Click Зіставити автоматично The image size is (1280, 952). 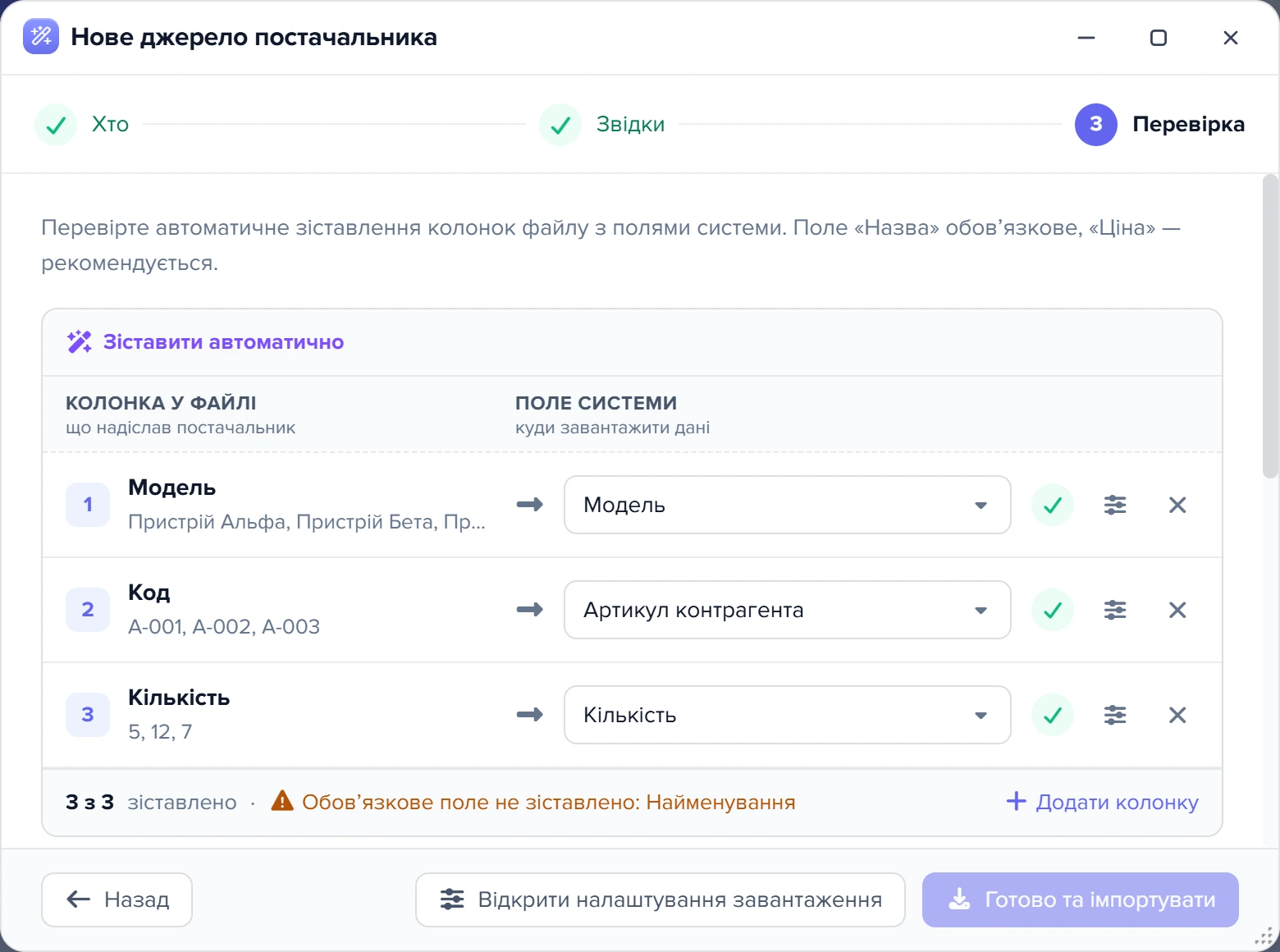[205, 342]
